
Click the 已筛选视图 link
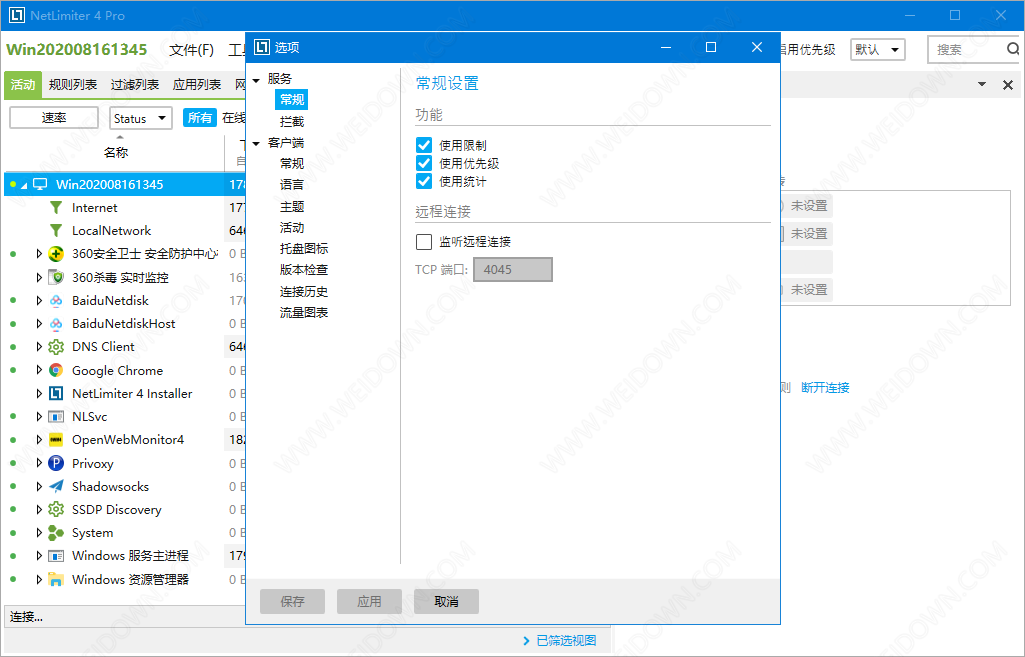click(x=566, y=641)
